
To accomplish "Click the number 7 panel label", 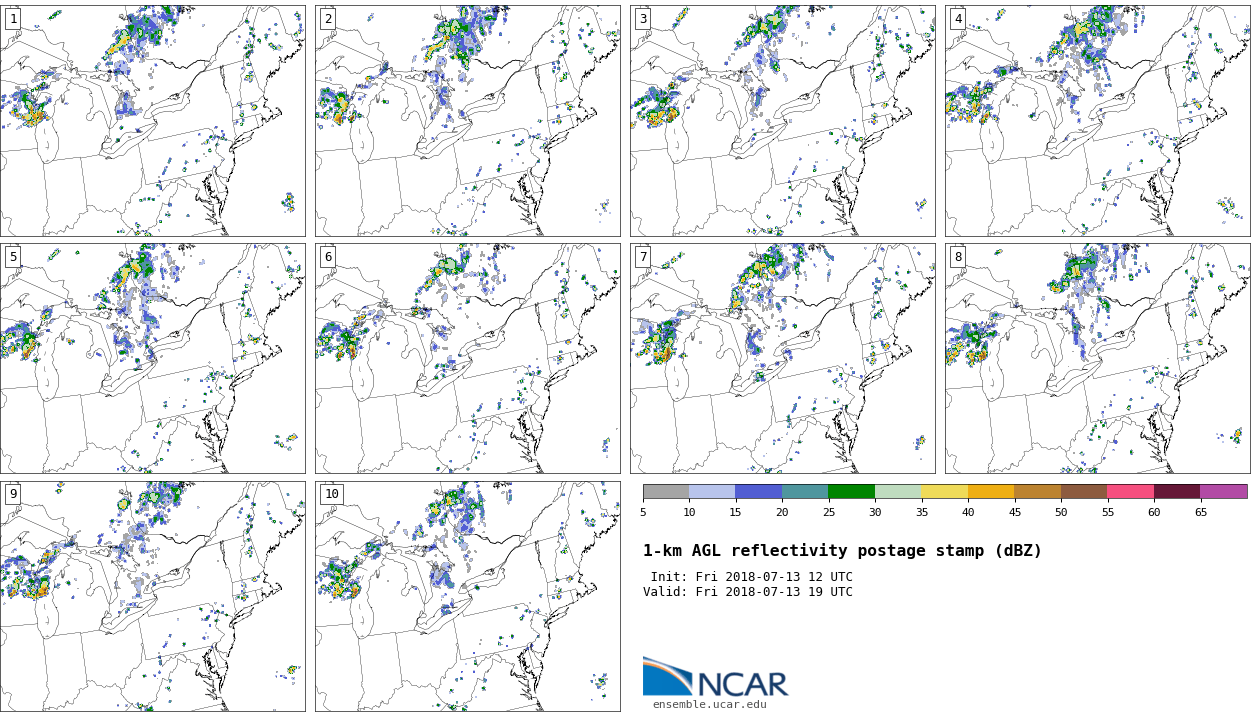I will (x=643, y=257).
